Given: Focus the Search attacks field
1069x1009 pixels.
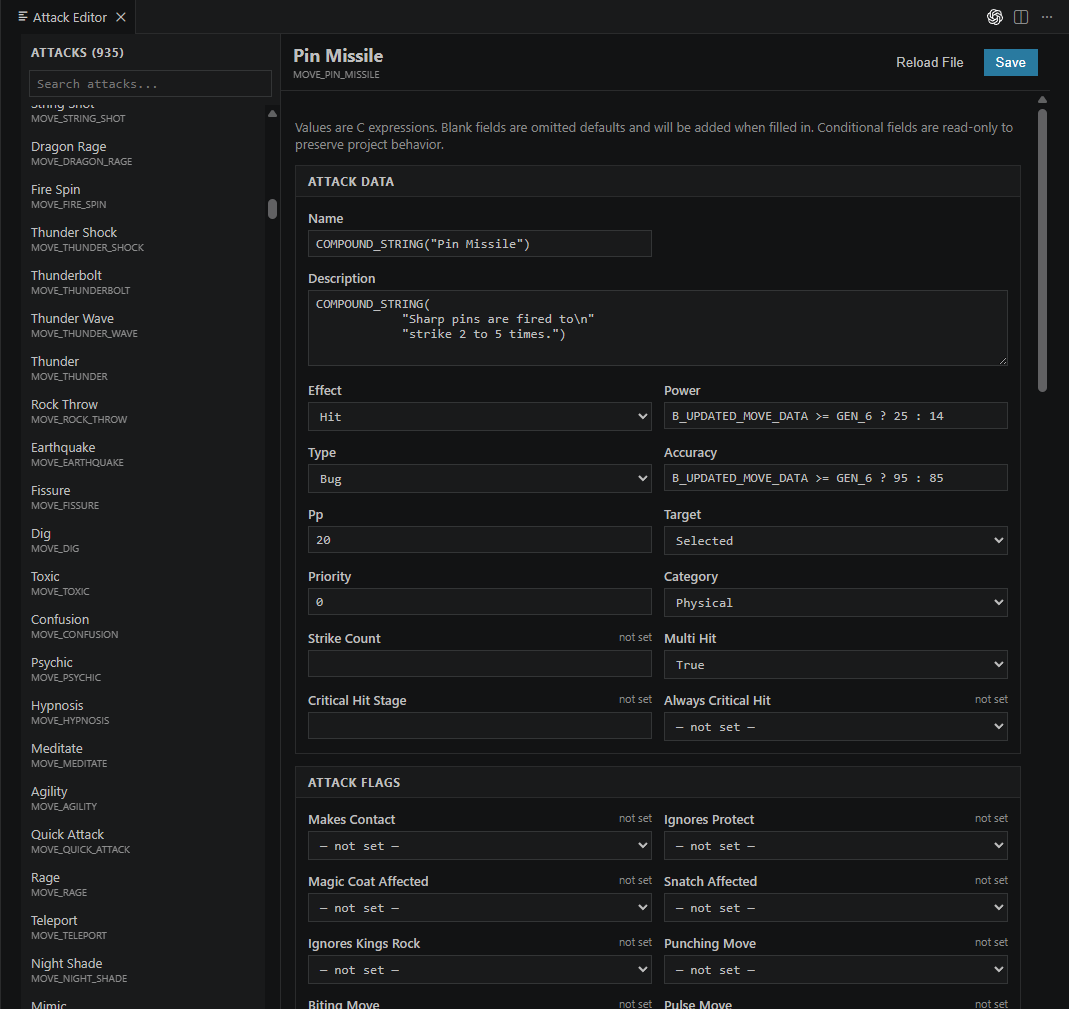Looking at the screenshot, I should [x=150, y=84].
